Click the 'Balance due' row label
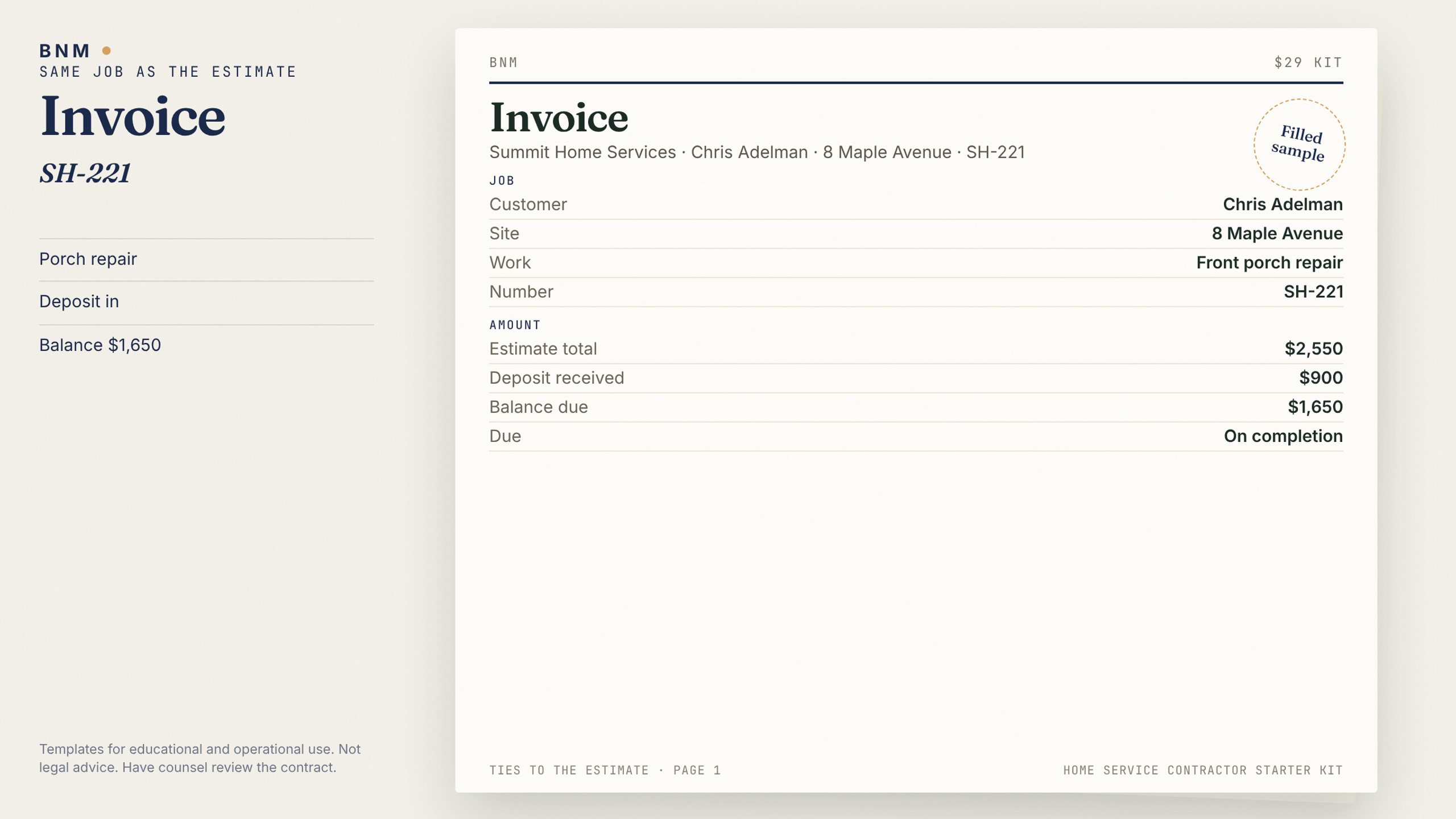The width and height of the screenshot is (1456, 819). 538,407
